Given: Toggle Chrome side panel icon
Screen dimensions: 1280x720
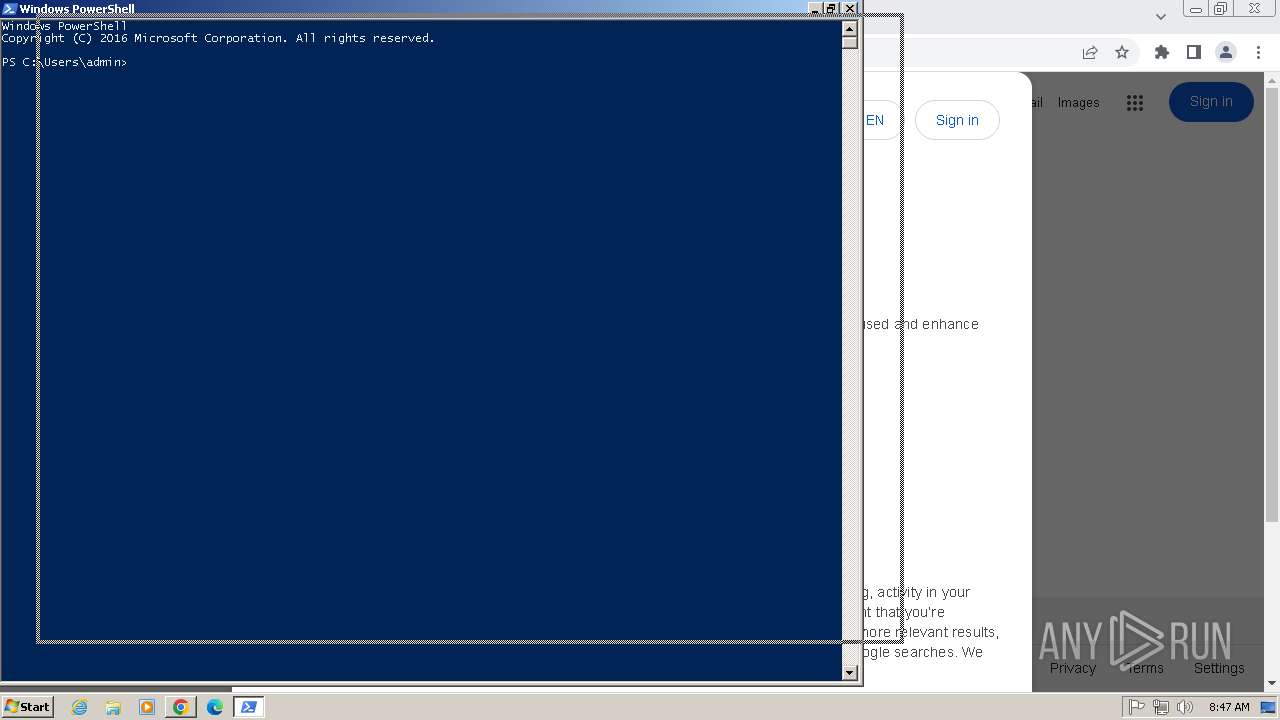Looking at the screenshot, I should point(1193,52).
